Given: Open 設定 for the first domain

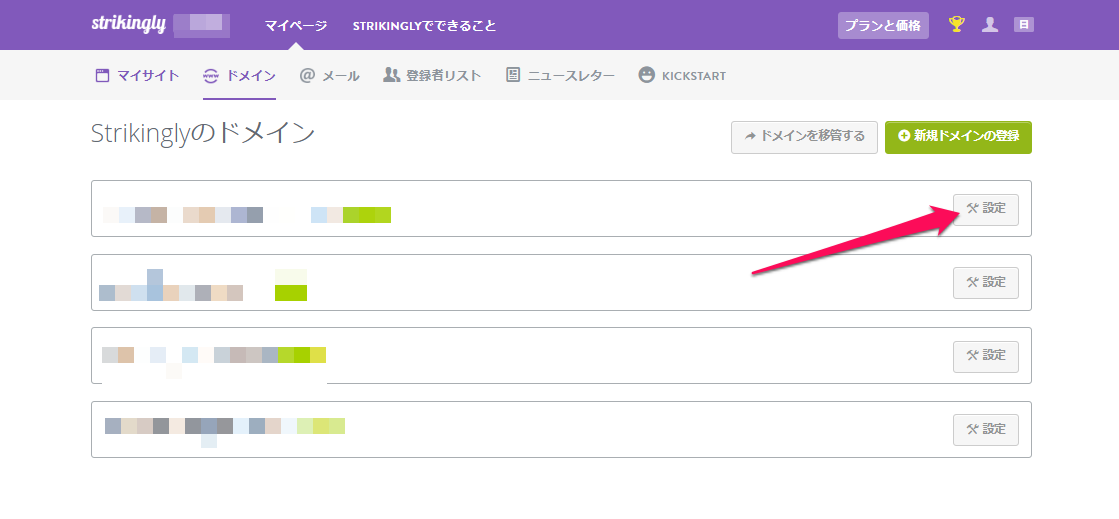Looking at the screenshot, I should point(986,209).
